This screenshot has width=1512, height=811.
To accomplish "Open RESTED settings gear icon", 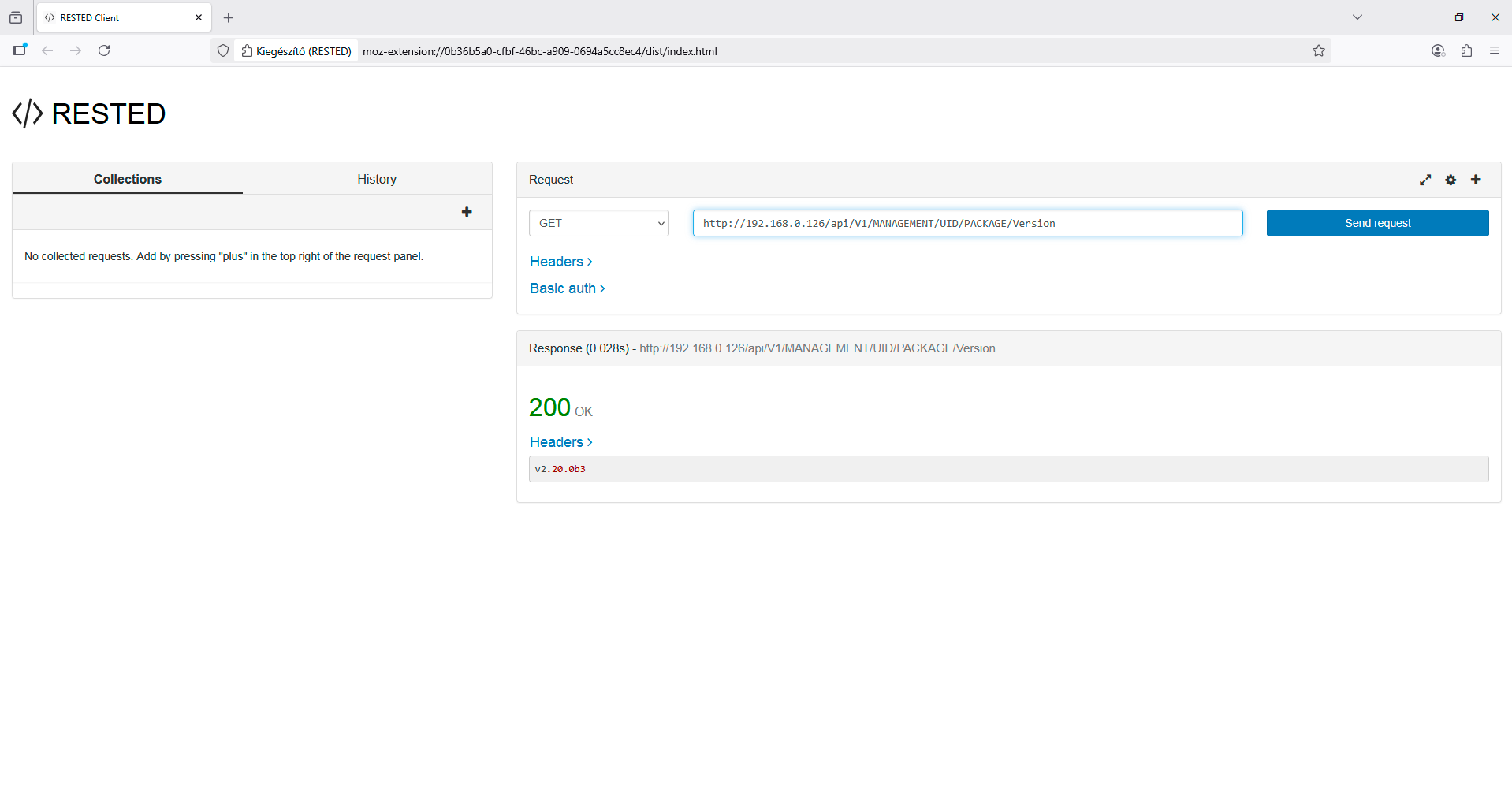I will pos(1451,180).
